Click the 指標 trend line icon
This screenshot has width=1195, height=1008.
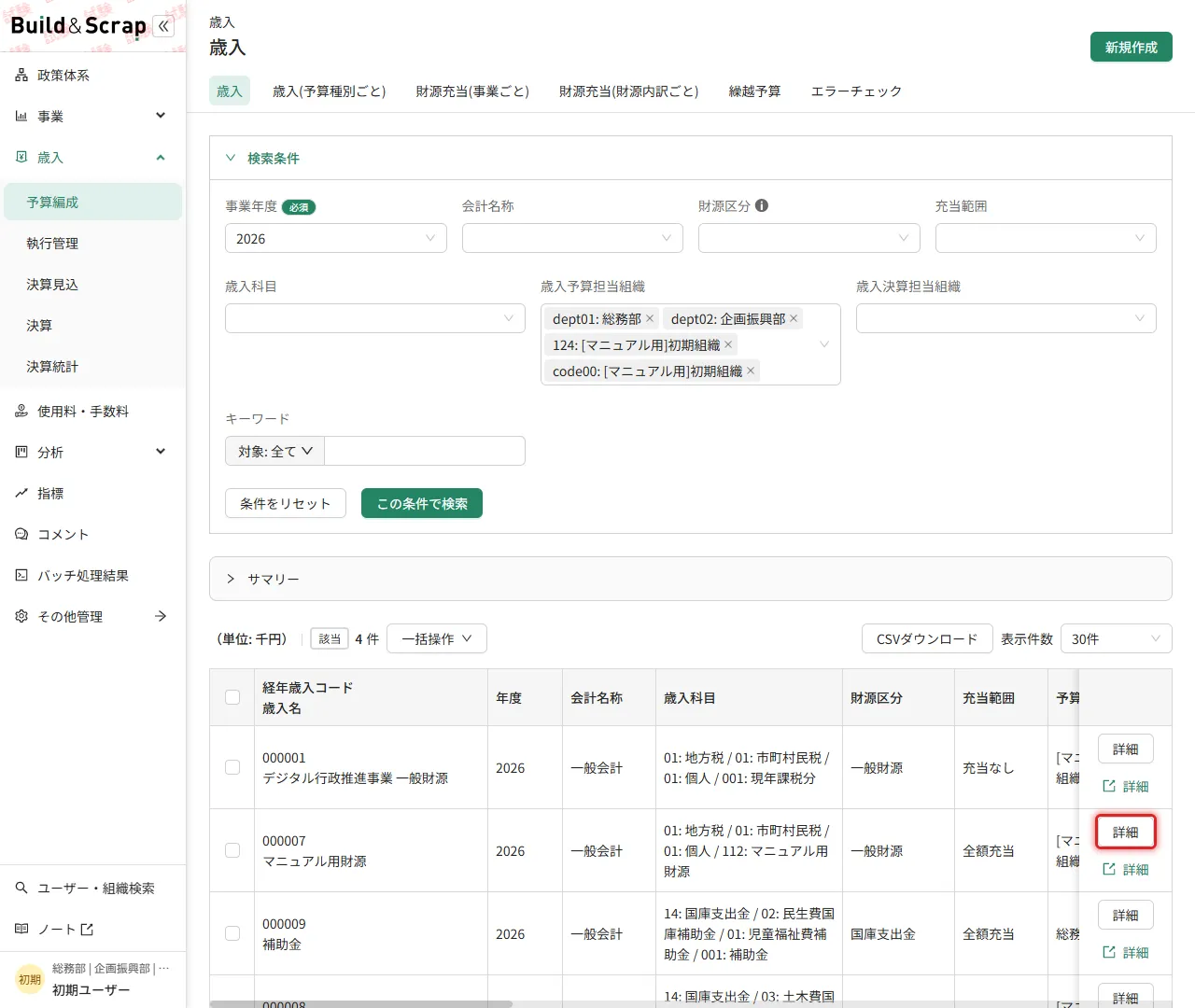21,494
